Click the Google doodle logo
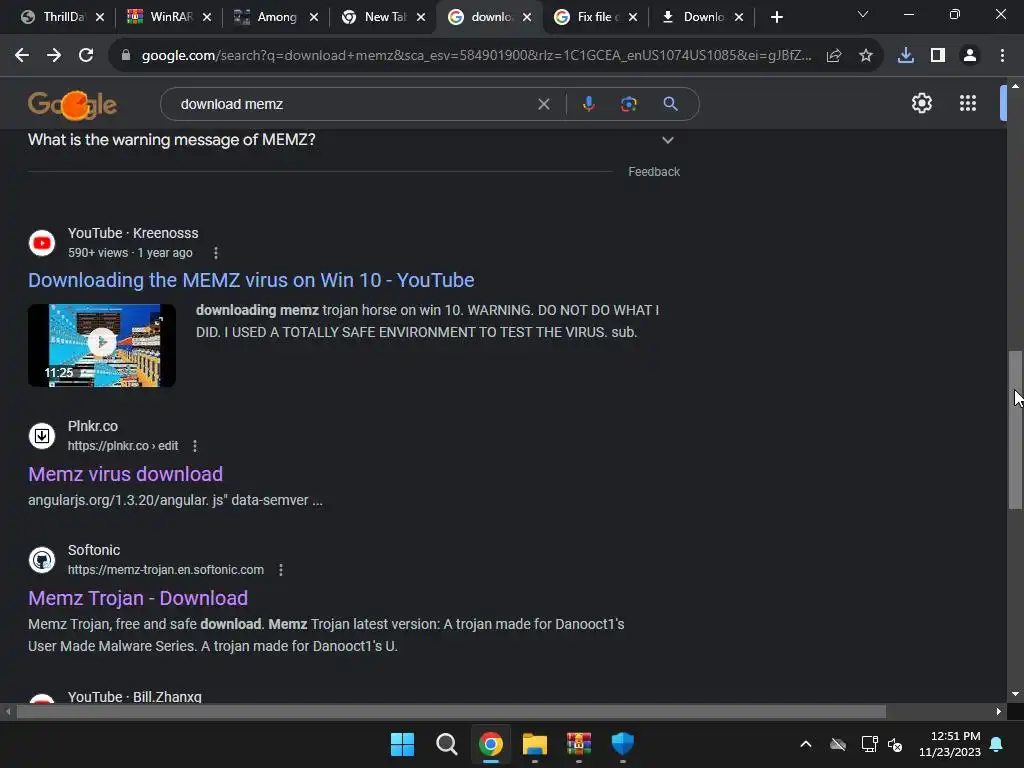The width and height of the screenshot is (1024, 768). [72, 104]
